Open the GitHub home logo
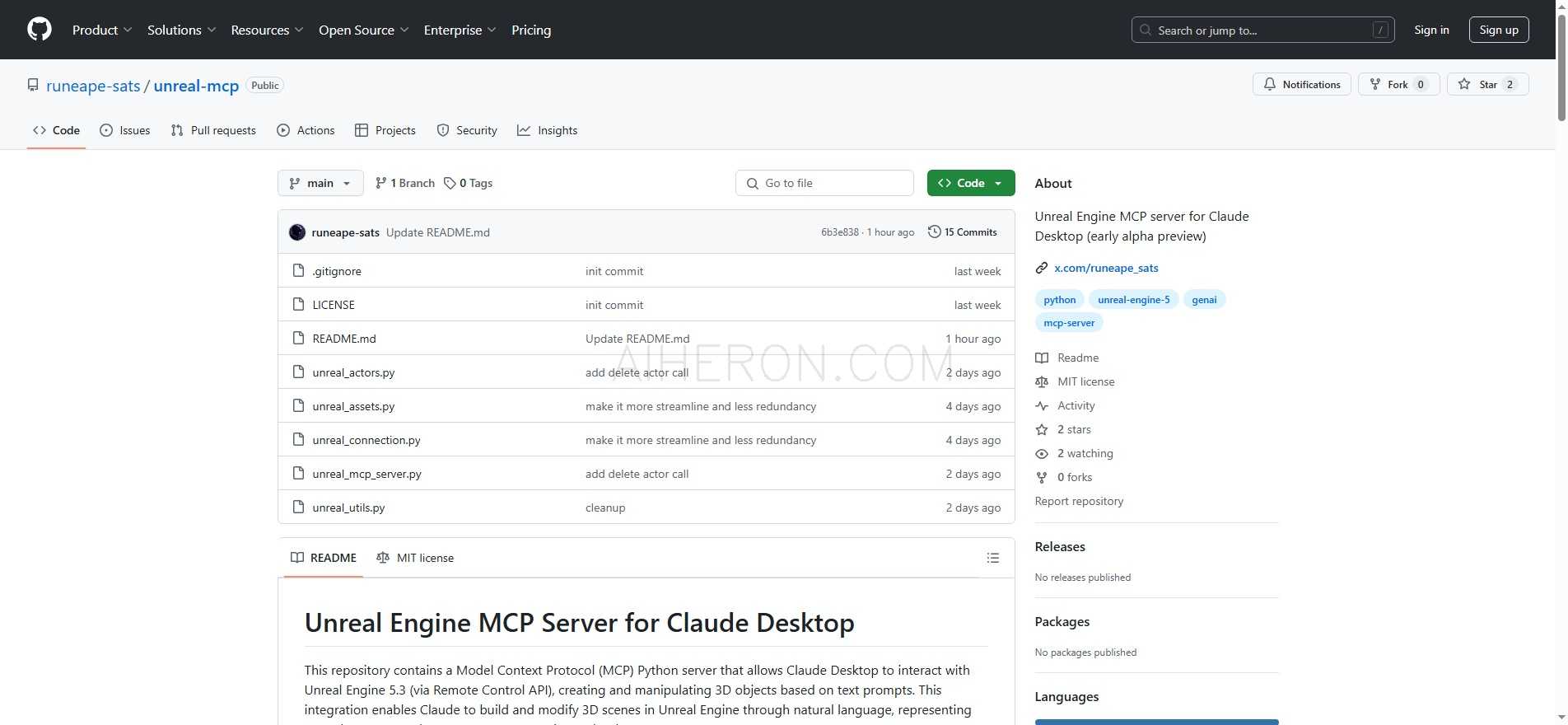 (40, 30)
